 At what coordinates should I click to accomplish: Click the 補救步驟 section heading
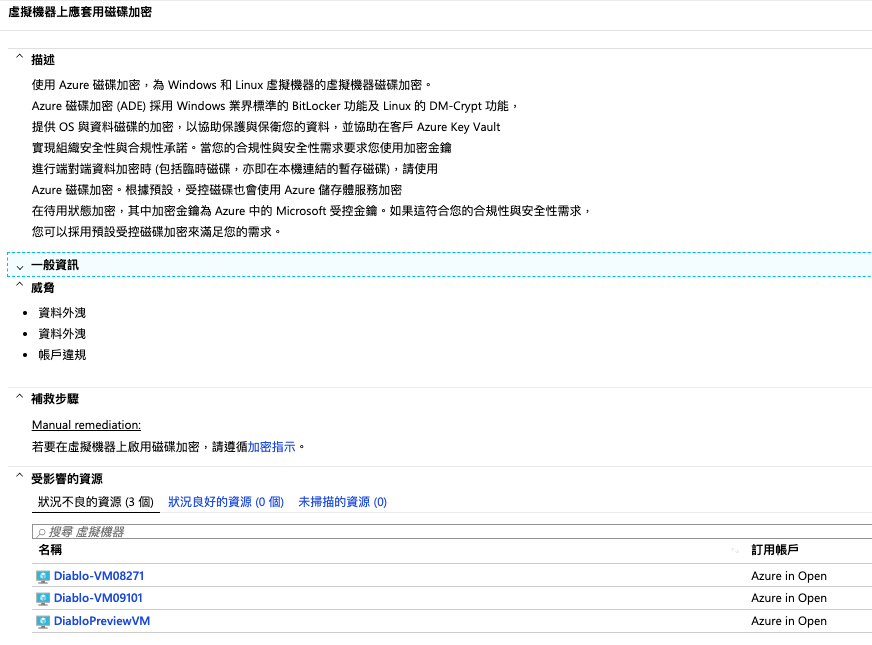[55, 399]
